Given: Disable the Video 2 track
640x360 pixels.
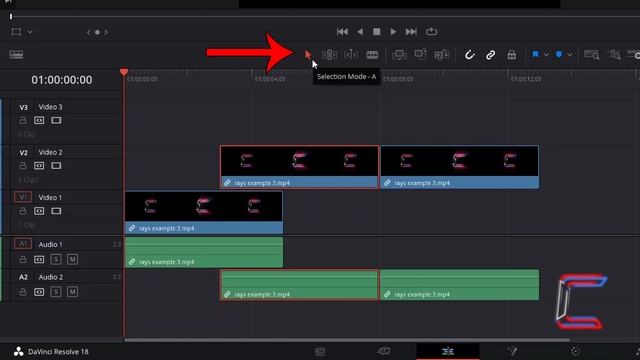Looking at the screenshot, I should [56, 166].
